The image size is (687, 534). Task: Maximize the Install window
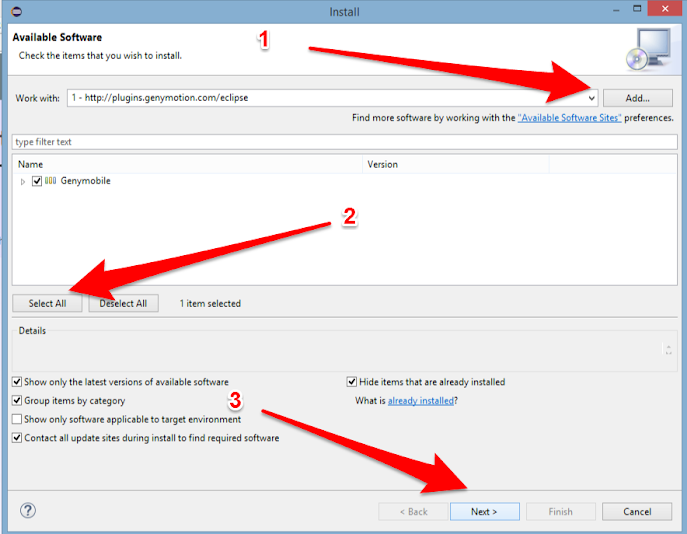[637, 9]
